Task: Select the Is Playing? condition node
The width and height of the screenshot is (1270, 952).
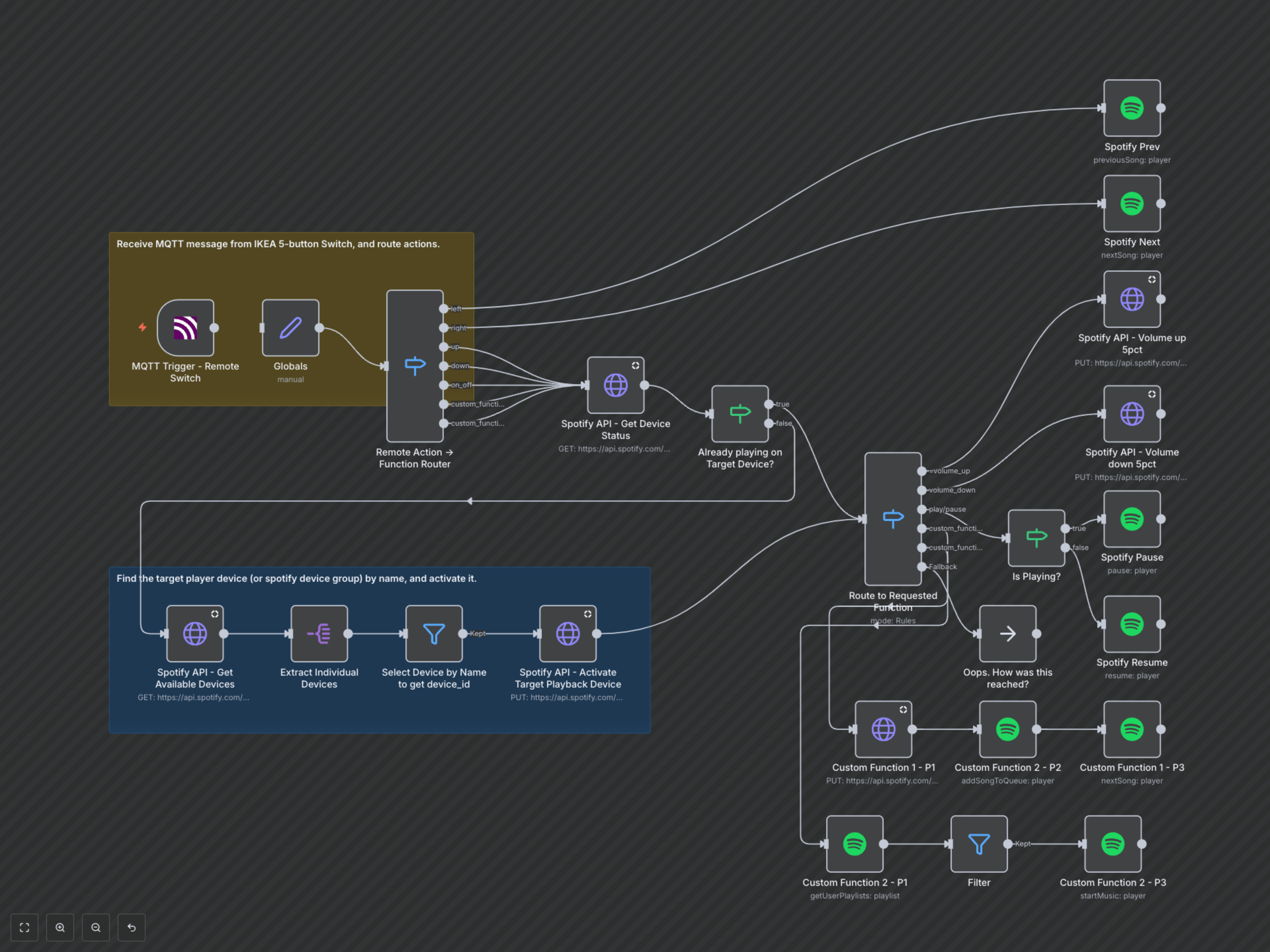Action: pyautogui.click(x=1036, y=538)
